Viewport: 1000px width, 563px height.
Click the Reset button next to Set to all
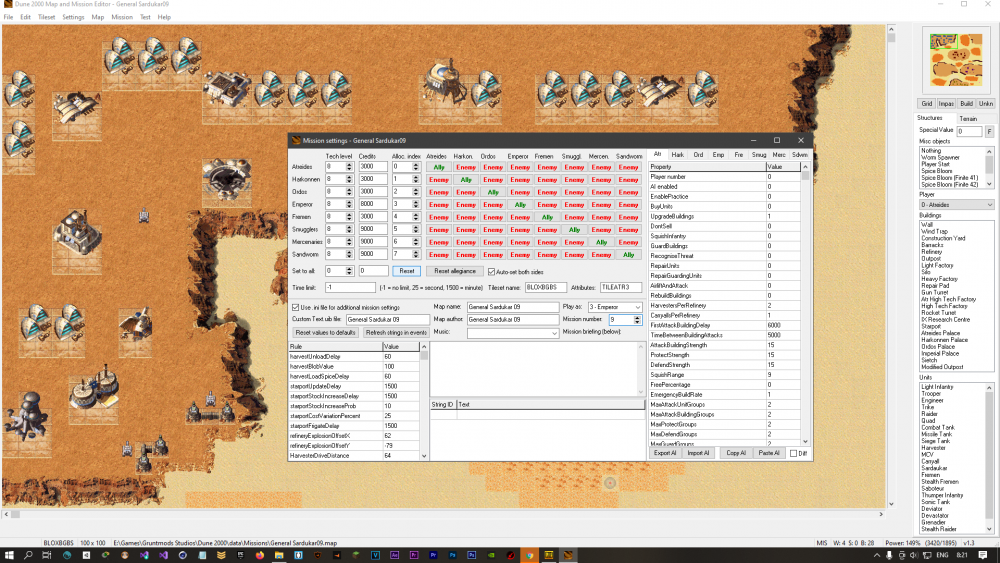[x=406, y=271]
